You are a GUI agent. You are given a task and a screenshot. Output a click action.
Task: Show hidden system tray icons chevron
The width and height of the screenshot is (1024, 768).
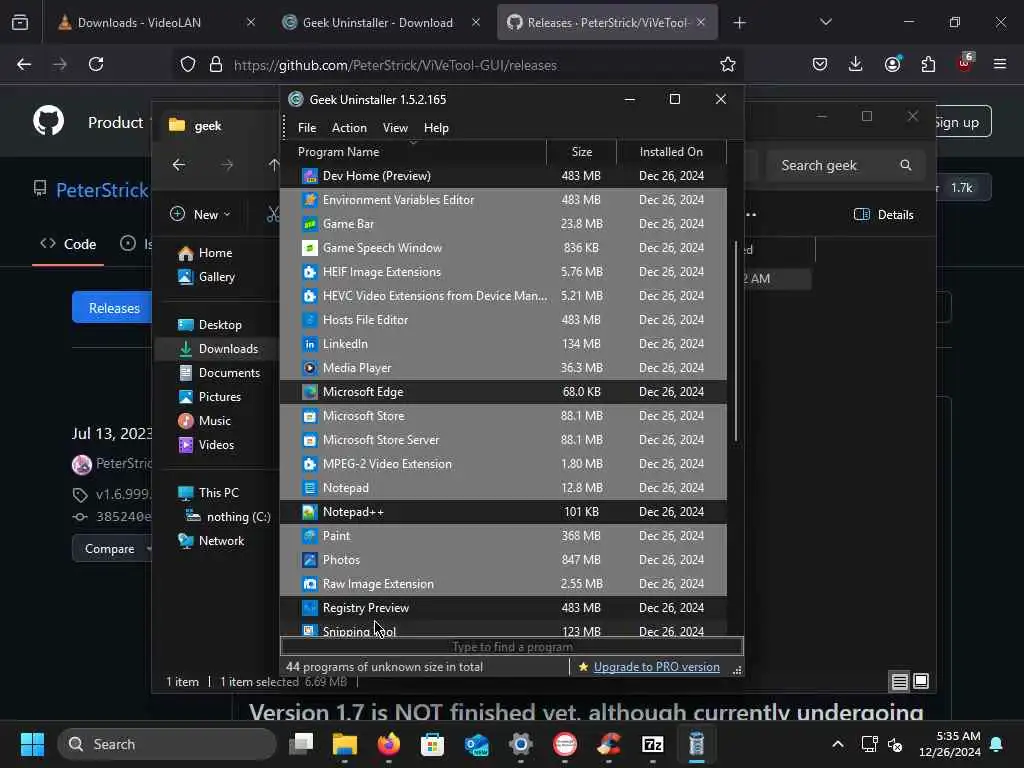tap(837, 744)
